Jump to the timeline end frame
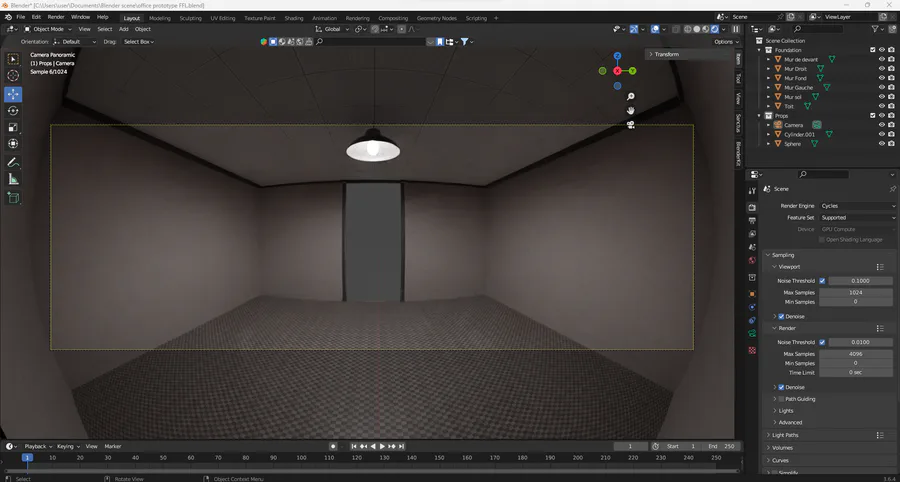The height and width of the screenshot is (482, 900). [x=402, y=446]
